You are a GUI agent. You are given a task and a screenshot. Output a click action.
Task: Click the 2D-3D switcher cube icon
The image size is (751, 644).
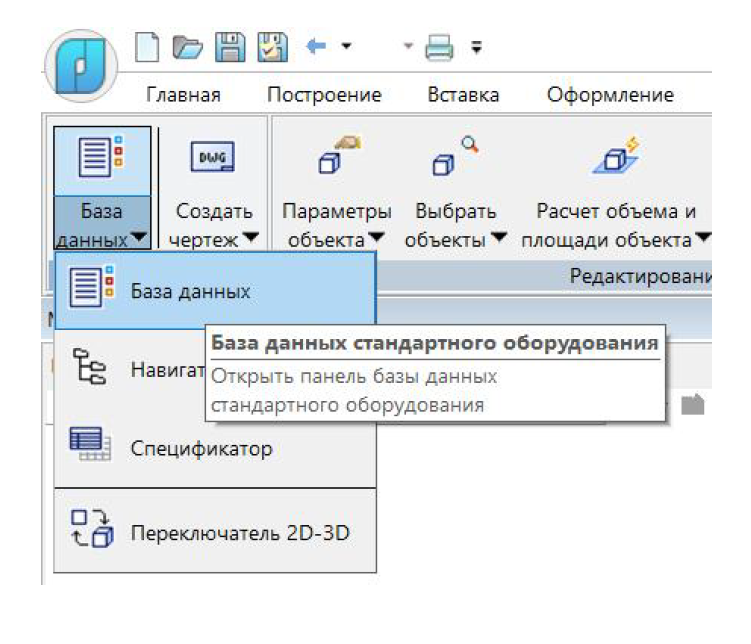(x=92, y=528)
